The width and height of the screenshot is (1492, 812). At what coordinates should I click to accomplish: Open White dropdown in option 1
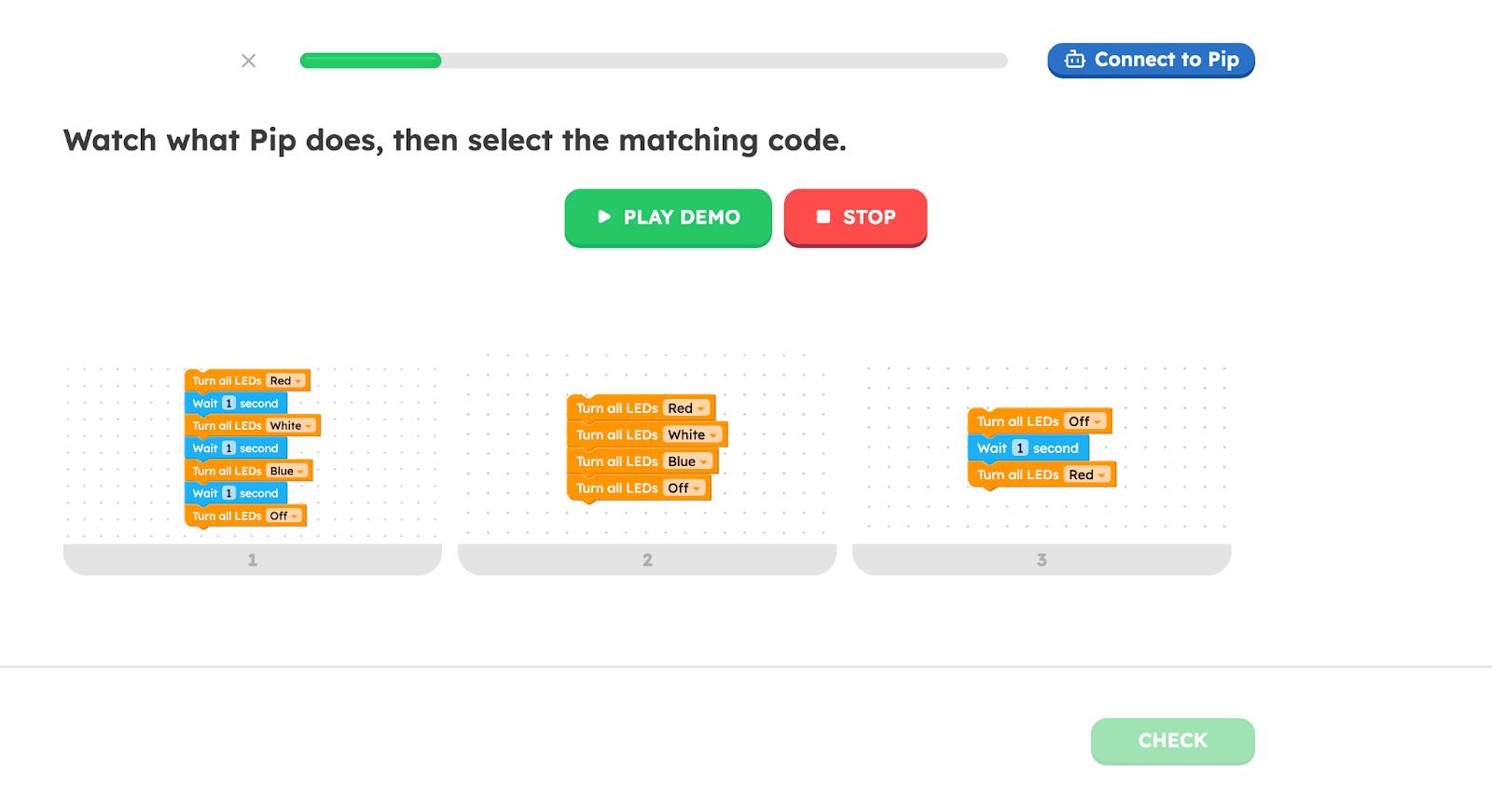[x=291, y=426]
